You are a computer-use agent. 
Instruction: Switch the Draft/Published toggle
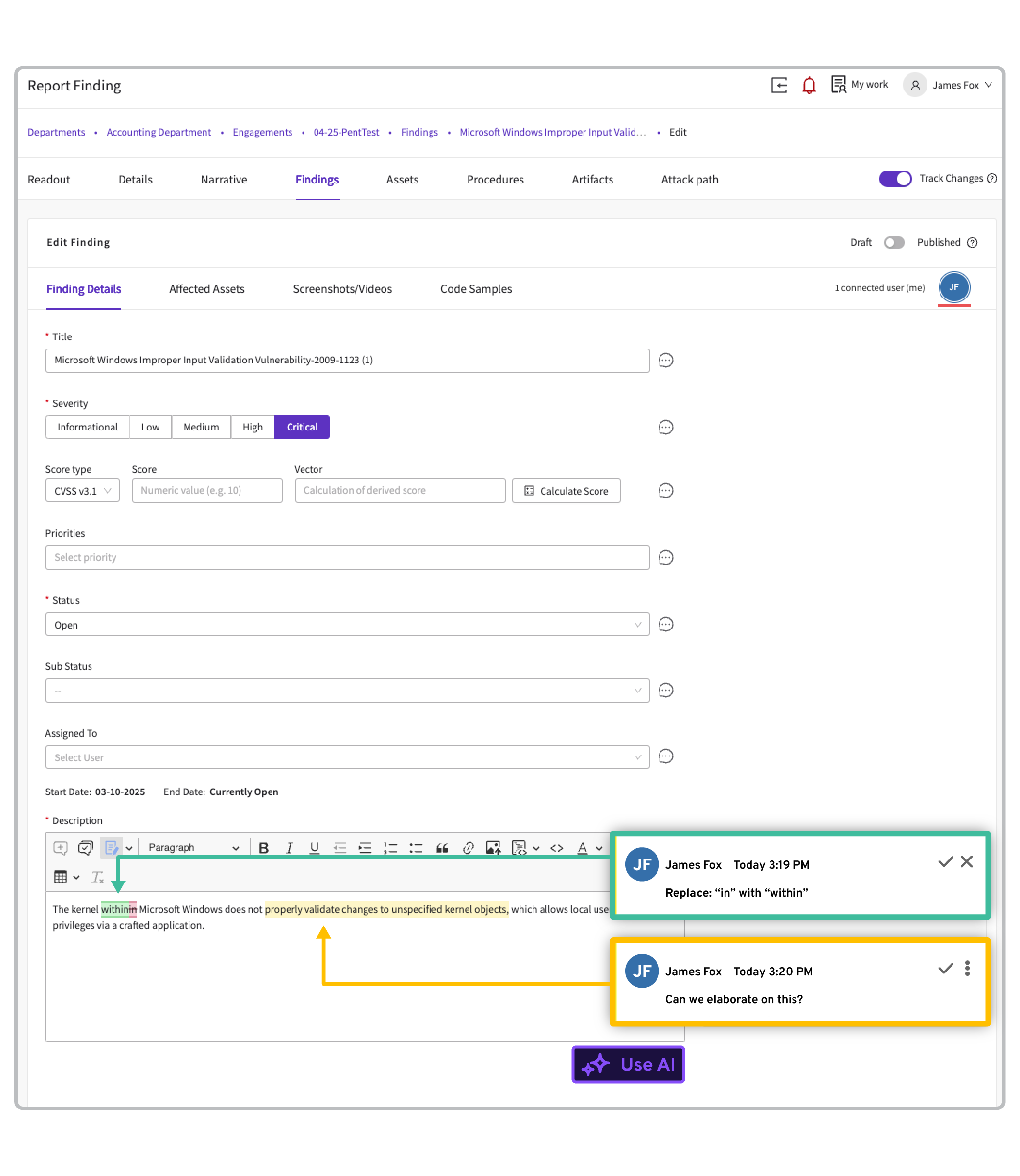point(894,243)
